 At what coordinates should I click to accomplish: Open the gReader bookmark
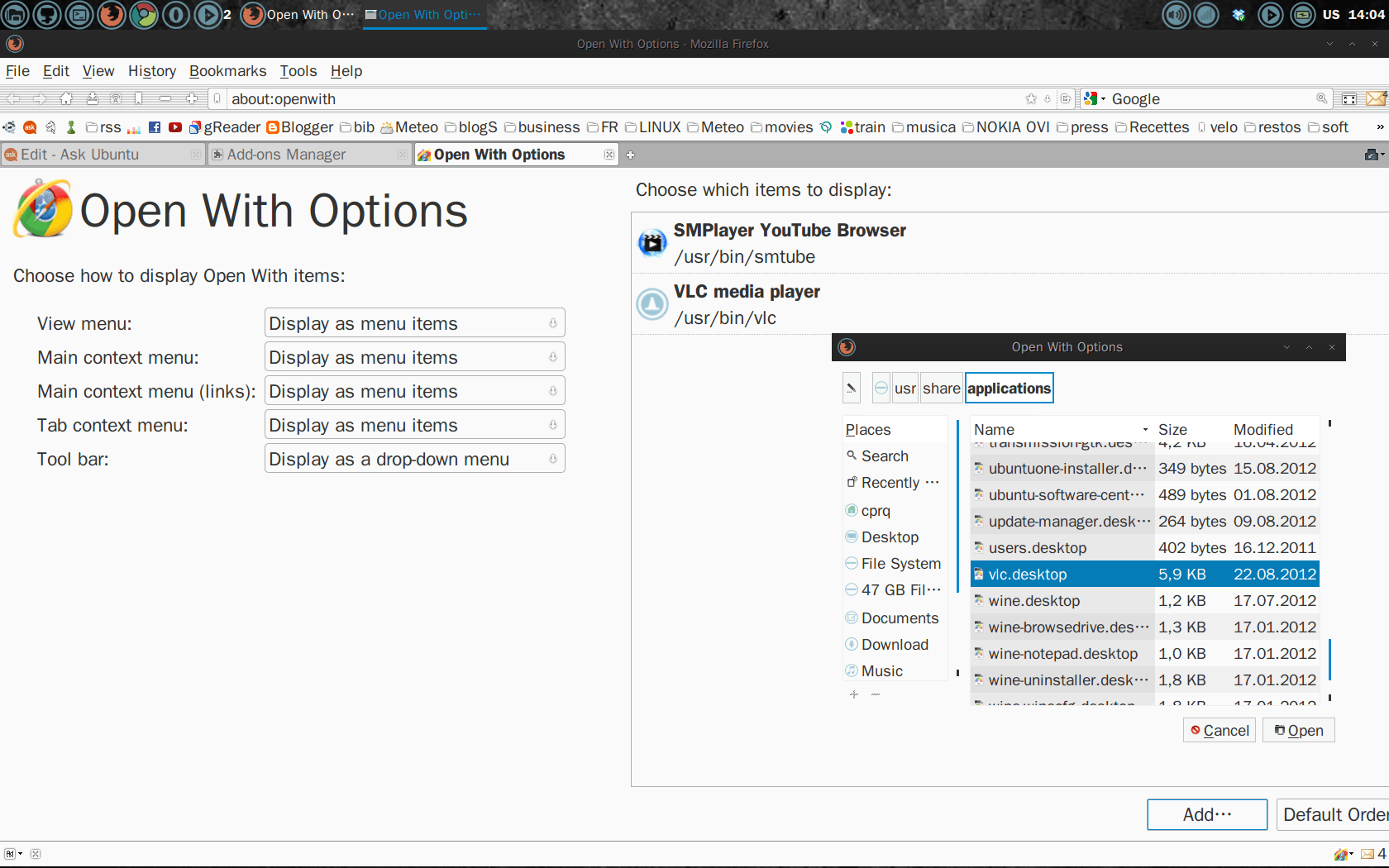coord(225,127)
